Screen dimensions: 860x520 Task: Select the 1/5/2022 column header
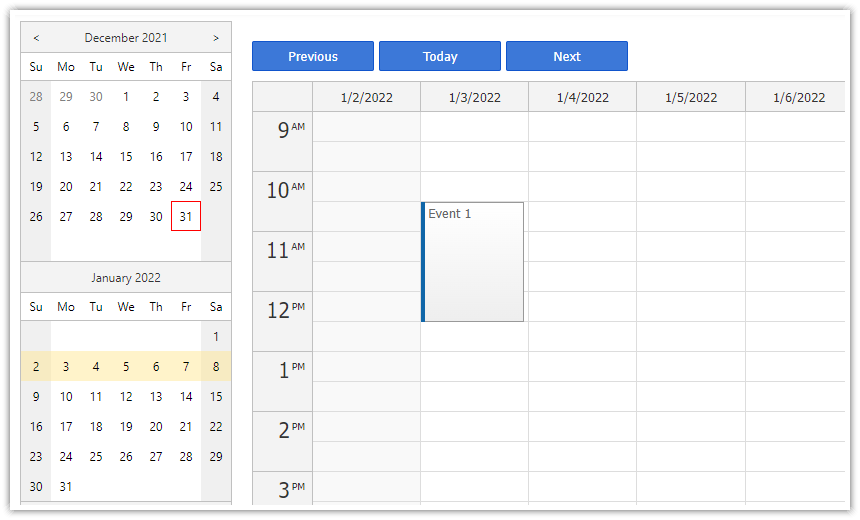pos(690,97)
